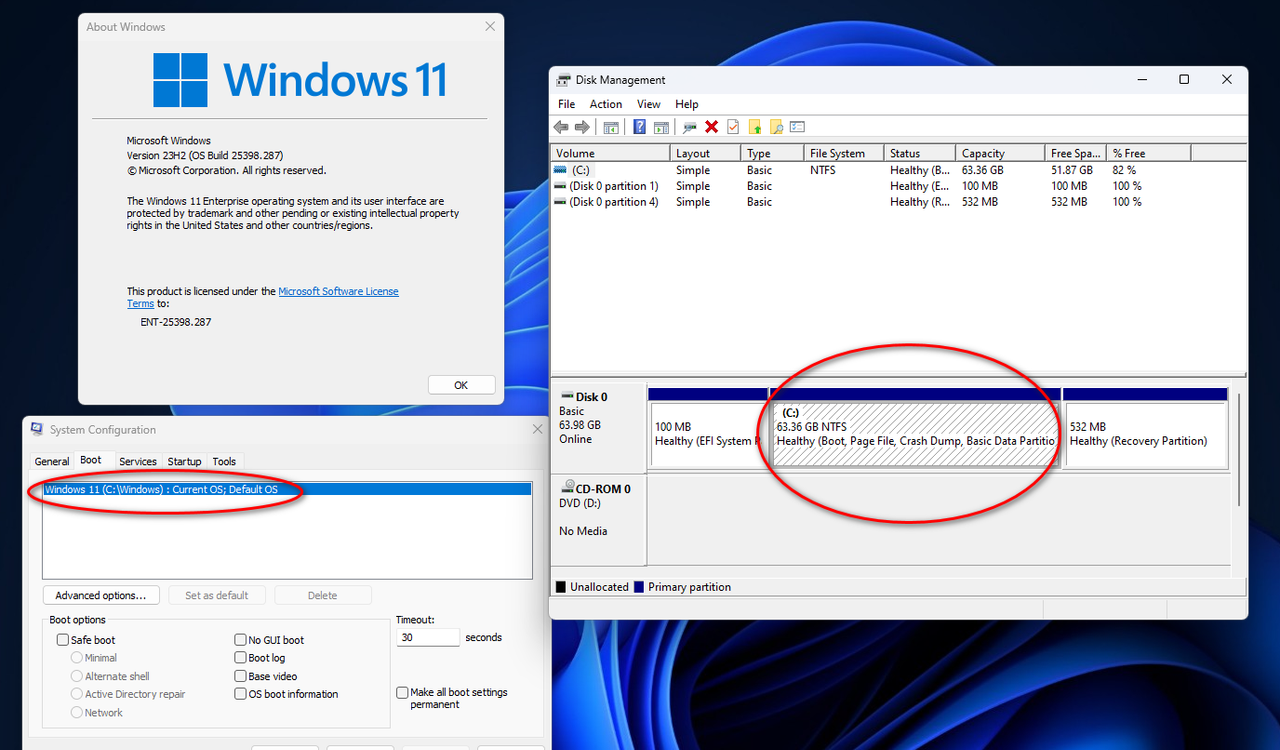
Task: Click the Back arrow in Disk Management toolbar
Action: [561, 127]
